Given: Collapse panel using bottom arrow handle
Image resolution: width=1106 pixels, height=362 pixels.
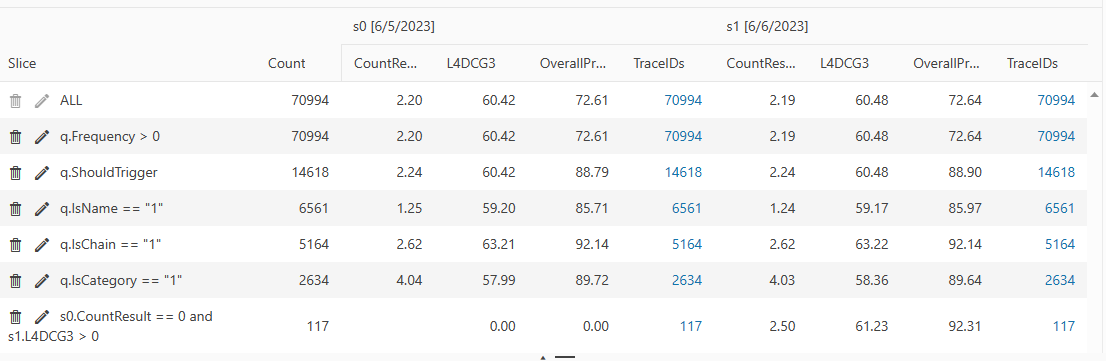Looking at the screenshot, I should [x=543, y=358].
